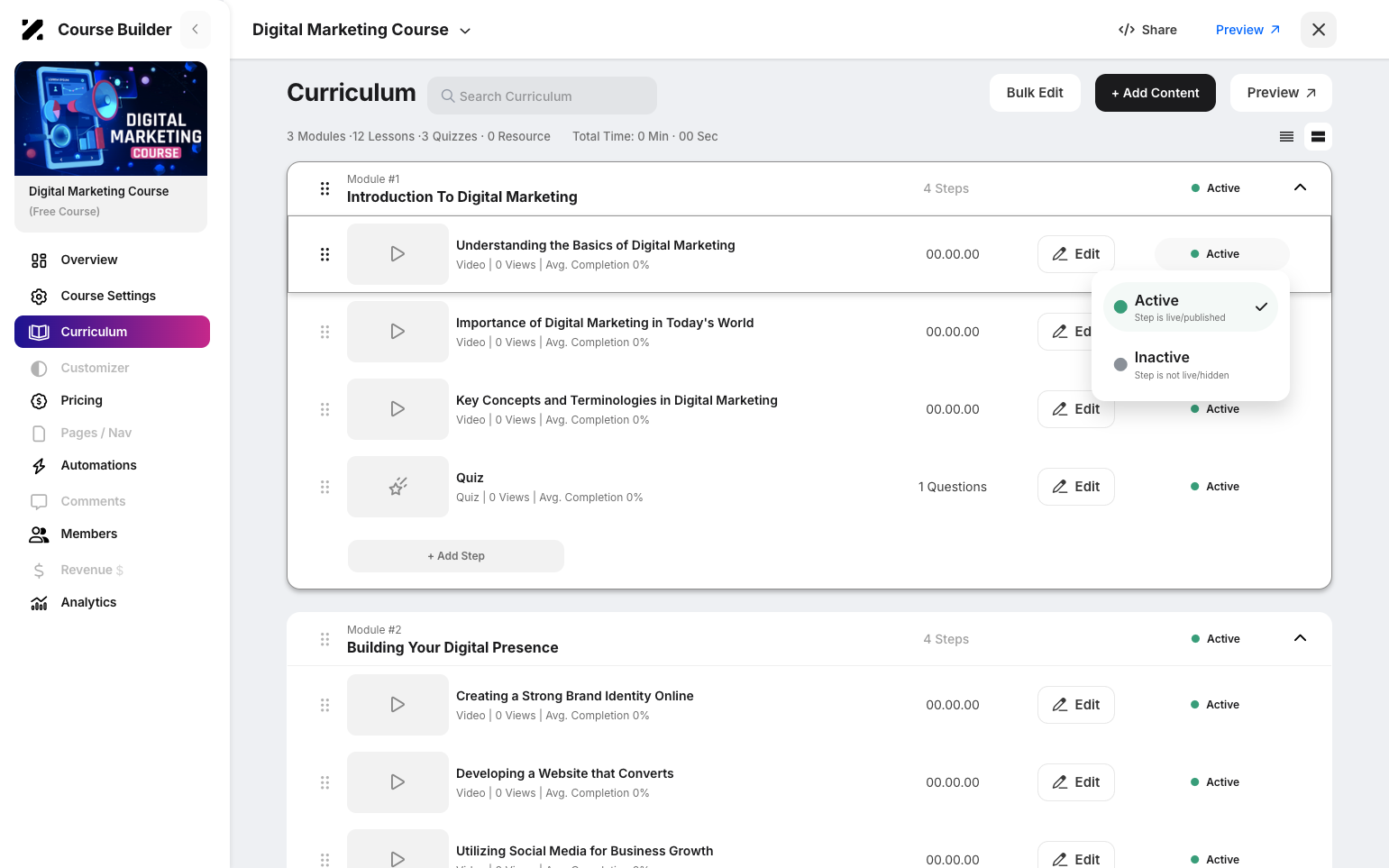Collapse Module #2 with its chevron
The image size is (1389, 868).
point(1300,638)
